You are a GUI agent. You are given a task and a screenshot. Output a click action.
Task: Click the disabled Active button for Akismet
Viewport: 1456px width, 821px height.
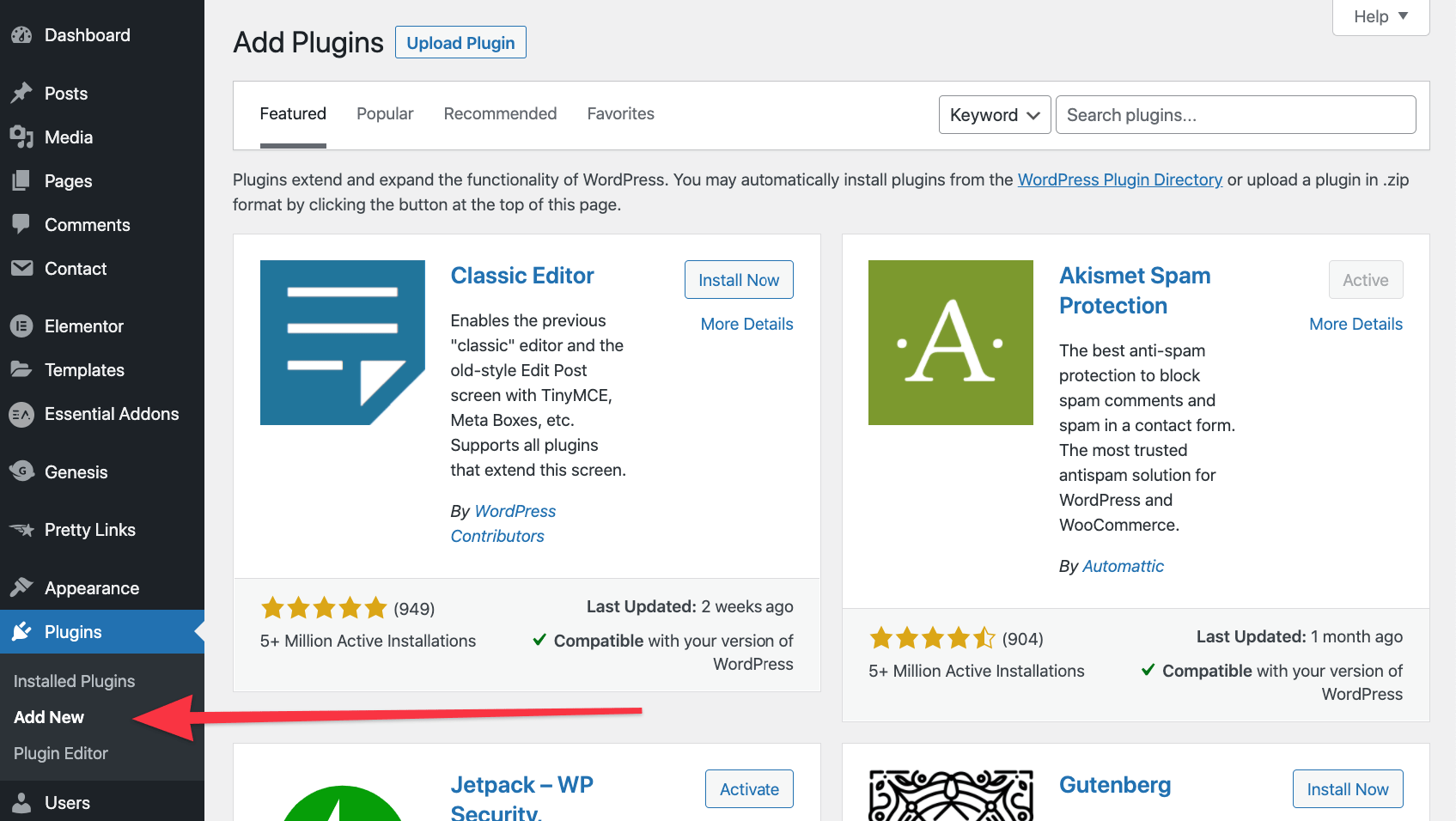(x=1366, y=280)
